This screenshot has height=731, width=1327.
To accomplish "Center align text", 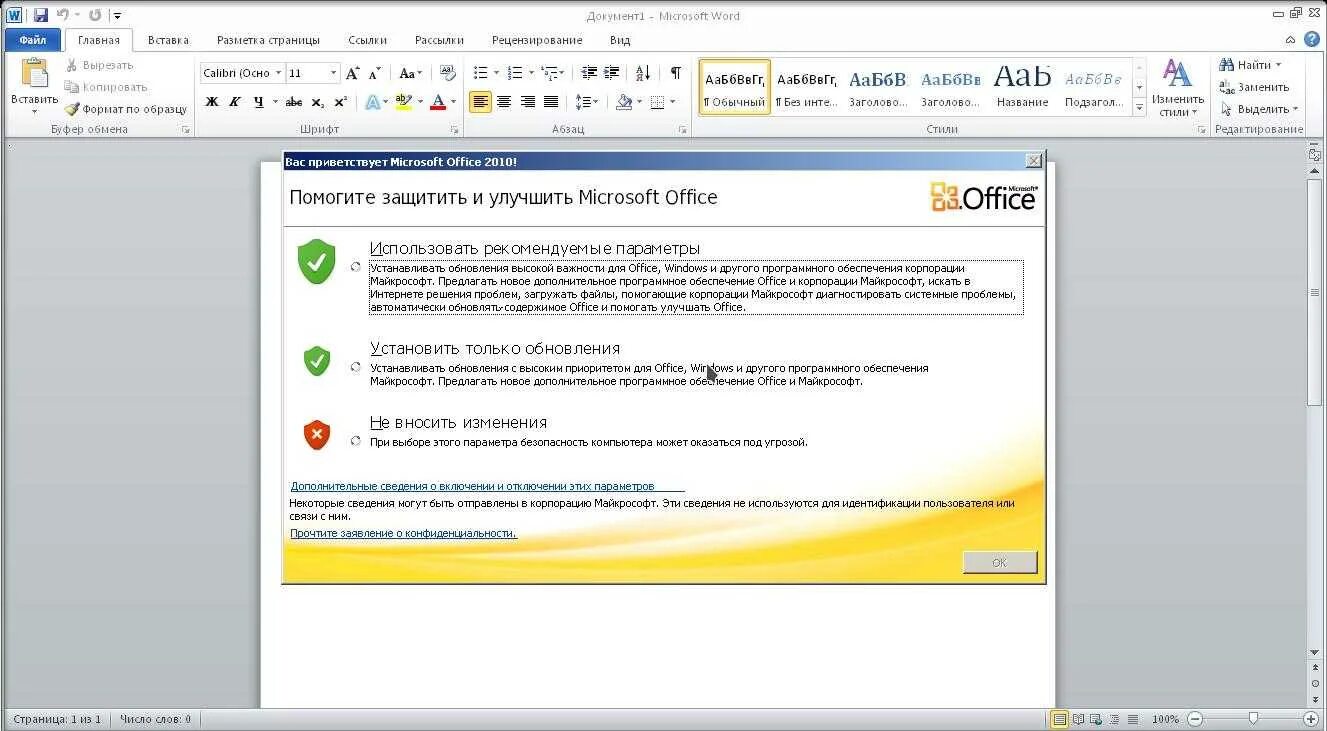I will coord(503,102).
